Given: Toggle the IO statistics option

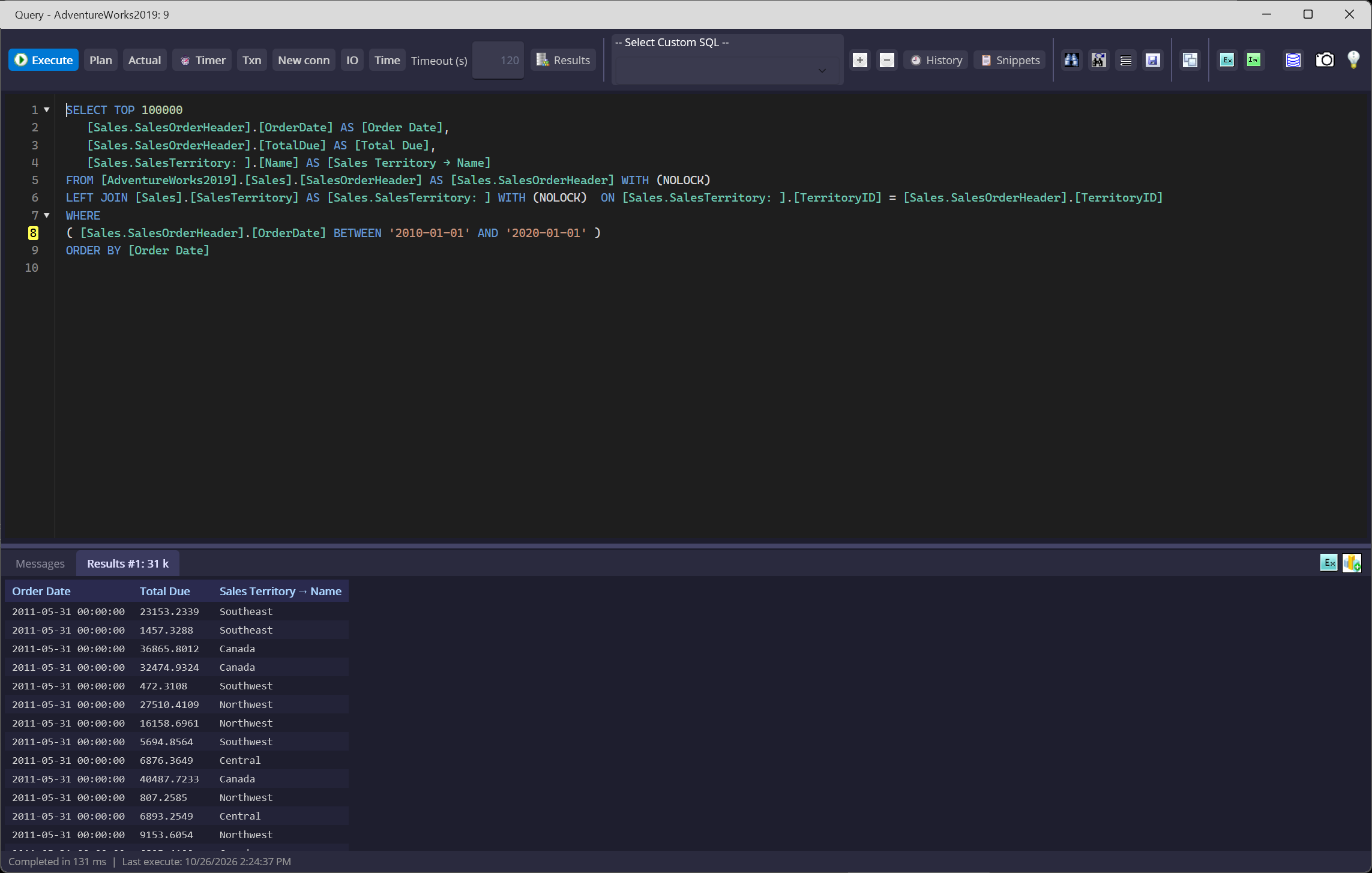Looking at the screenshot, I should point(352,60).
